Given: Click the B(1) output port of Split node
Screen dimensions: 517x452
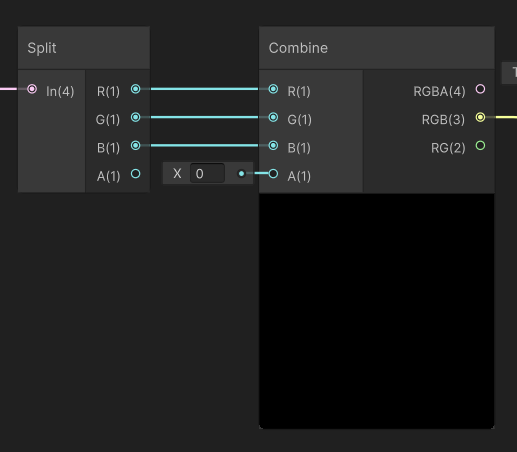Looking at the screenshot, I should click(x=136, y=146).
